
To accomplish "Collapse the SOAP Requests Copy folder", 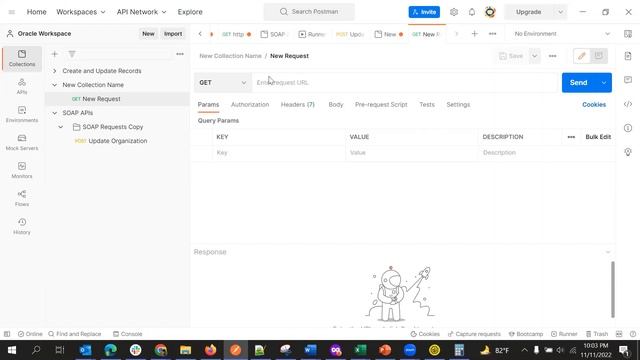I will (x=61, y=127).
